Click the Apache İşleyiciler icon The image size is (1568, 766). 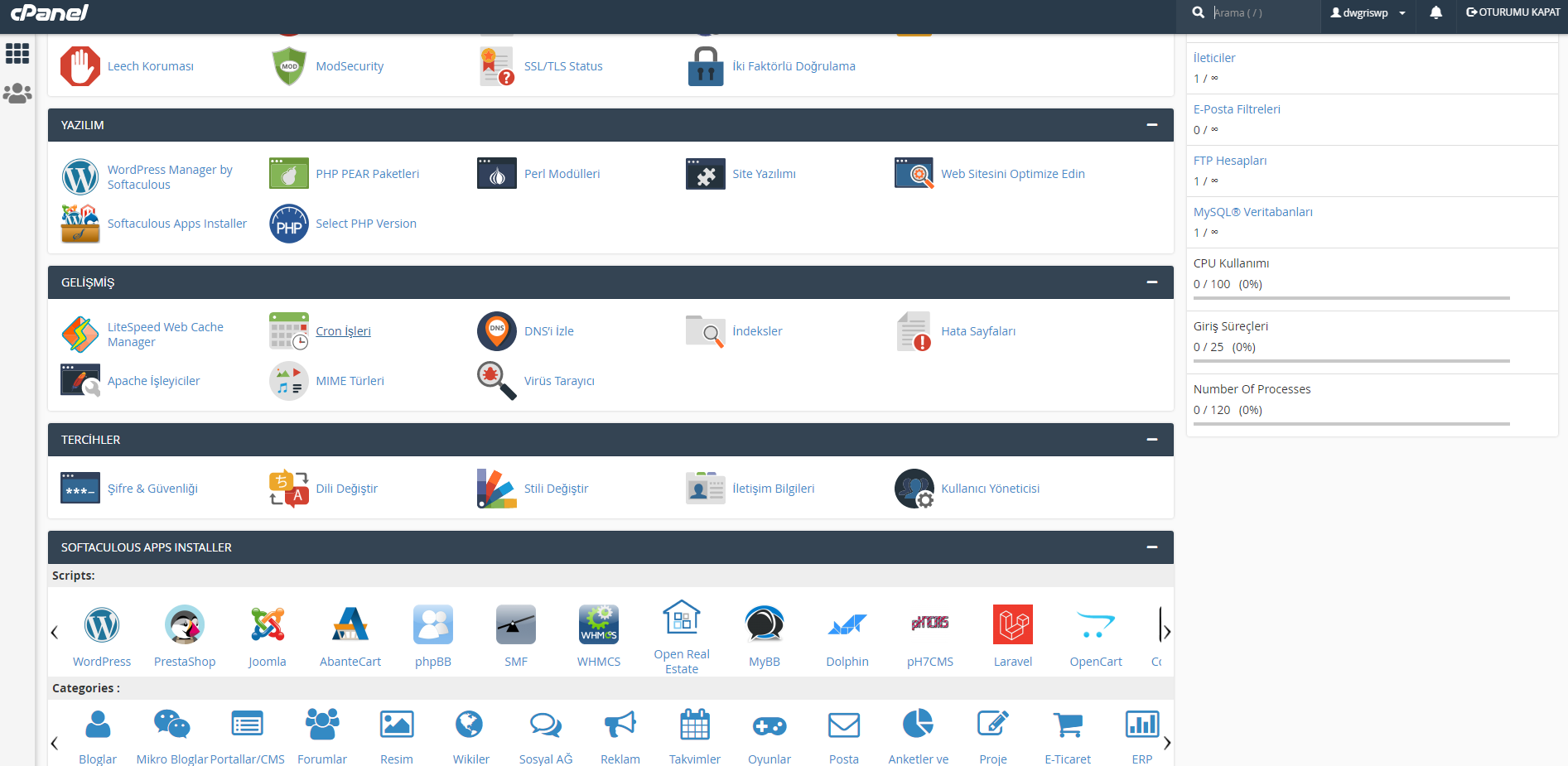point(80,381)
